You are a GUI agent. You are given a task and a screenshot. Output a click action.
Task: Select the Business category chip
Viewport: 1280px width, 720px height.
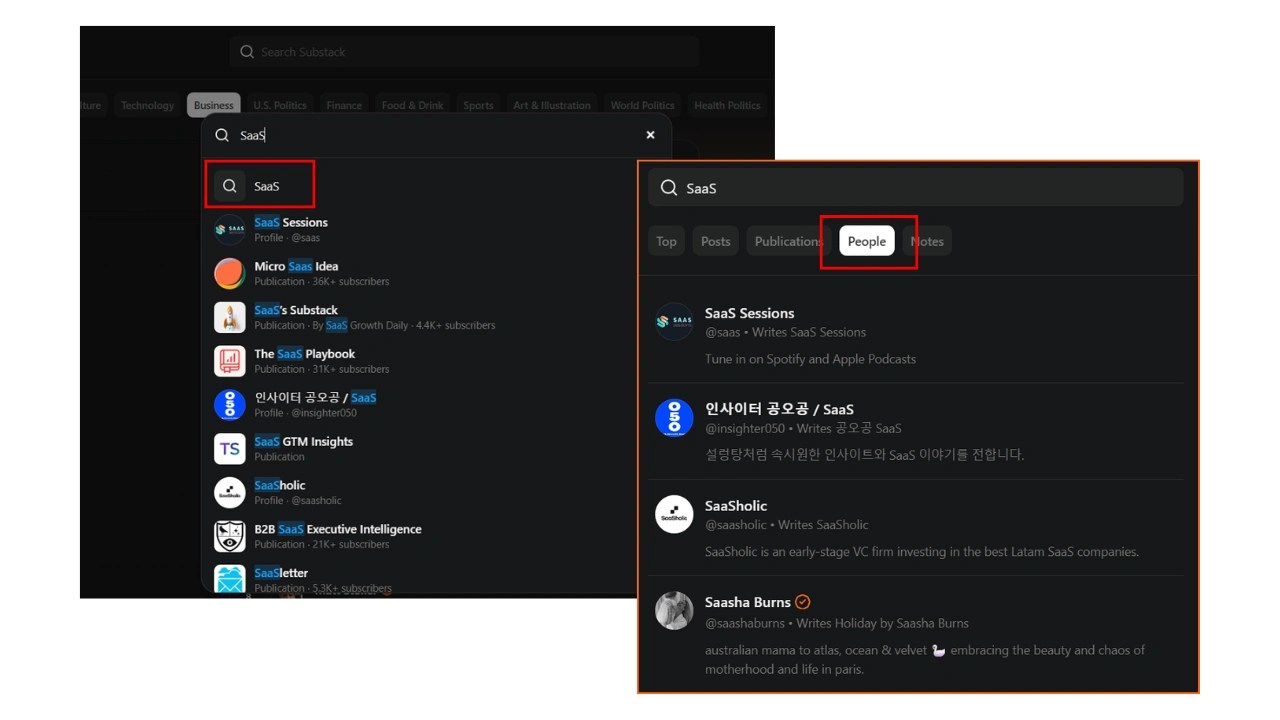point(214,105)
